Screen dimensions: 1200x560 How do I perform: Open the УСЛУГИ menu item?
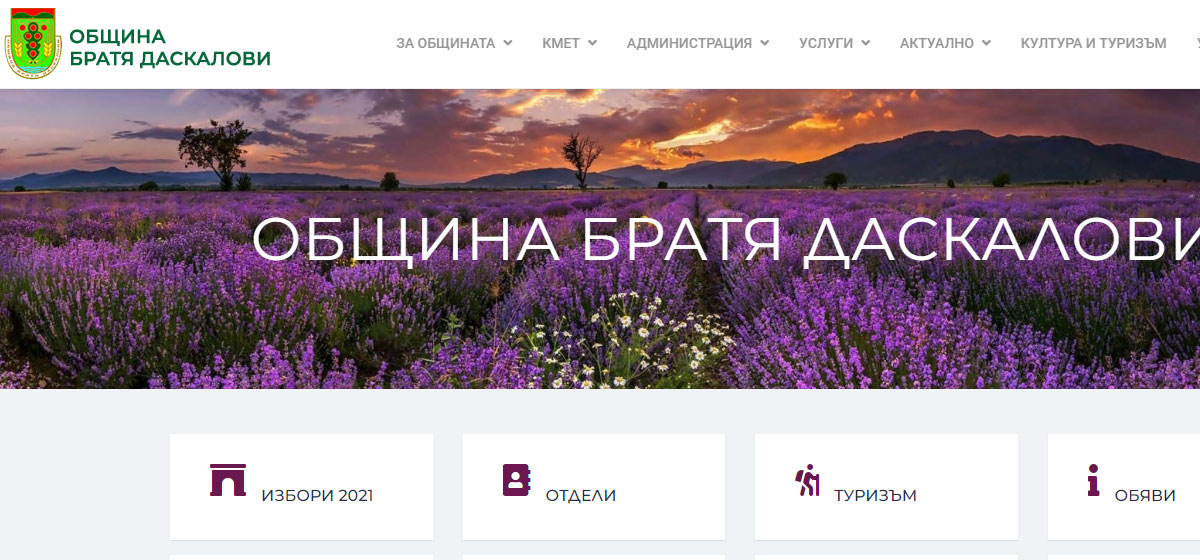click(835, 43)
